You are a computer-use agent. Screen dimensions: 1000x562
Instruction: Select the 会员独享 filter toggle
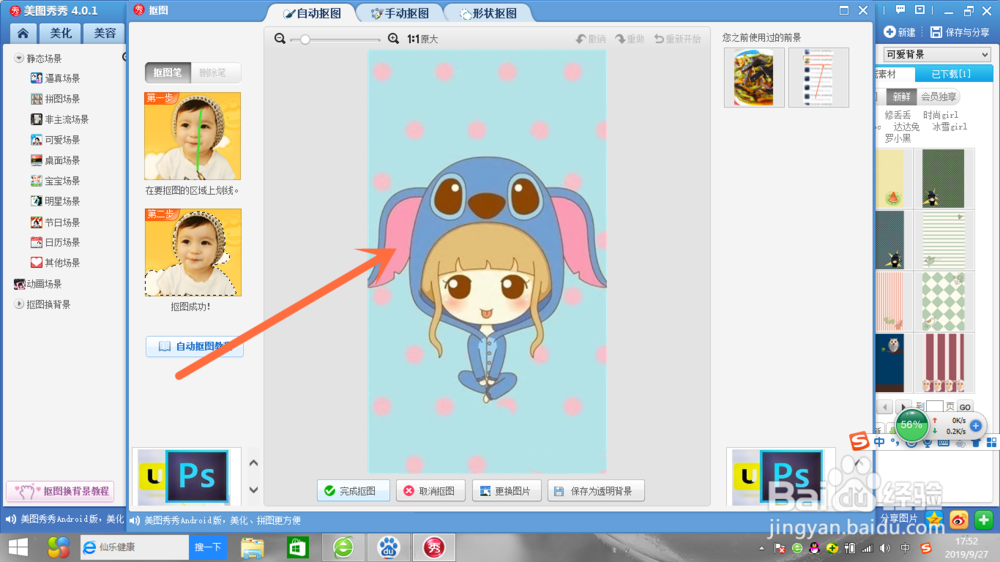[938, 96]
